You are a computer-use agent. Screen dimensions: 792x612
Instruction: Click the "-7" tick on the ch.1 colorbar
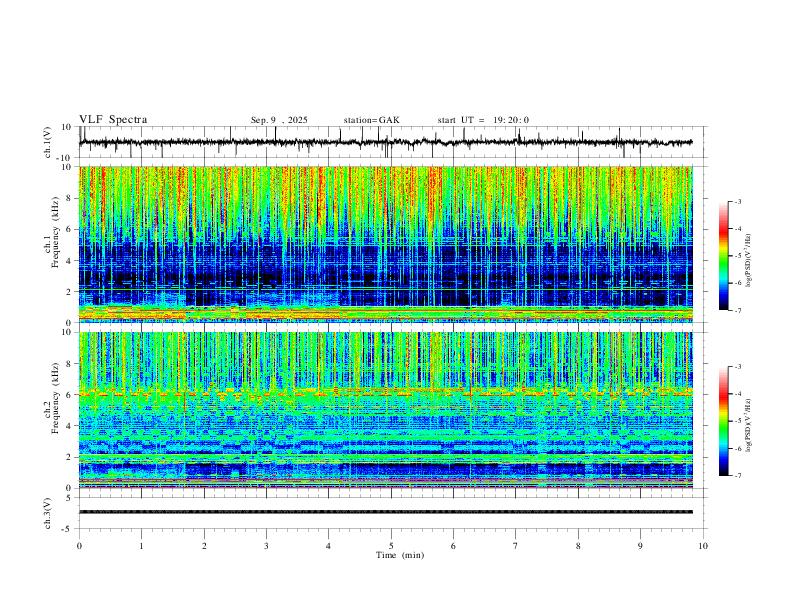point(738,311)
